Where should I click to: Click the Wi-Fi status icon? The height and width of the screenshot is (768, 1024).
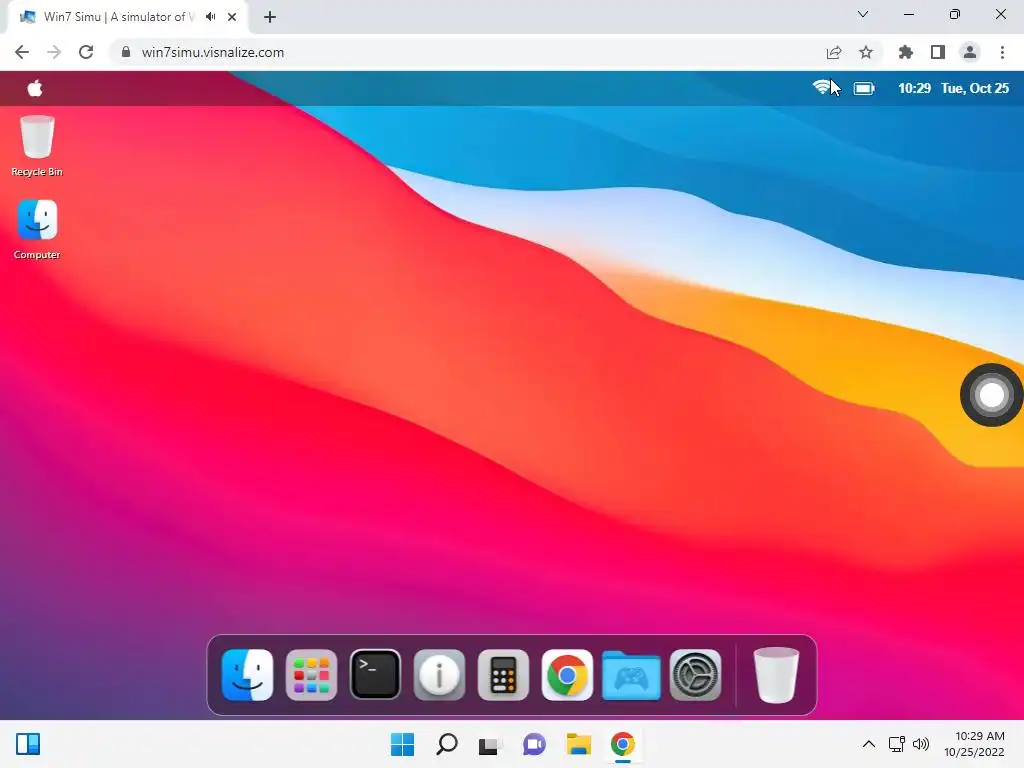822,88
